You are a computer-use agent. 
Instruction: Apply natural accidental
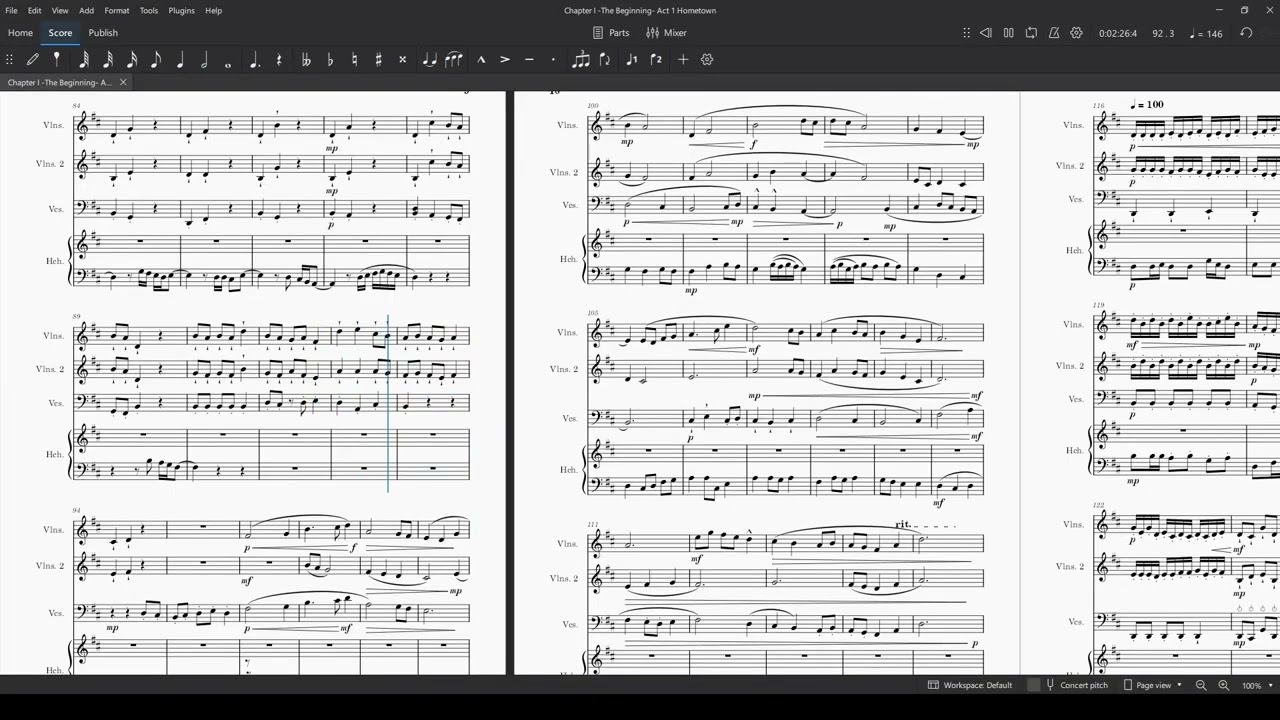tap(354, 60)
